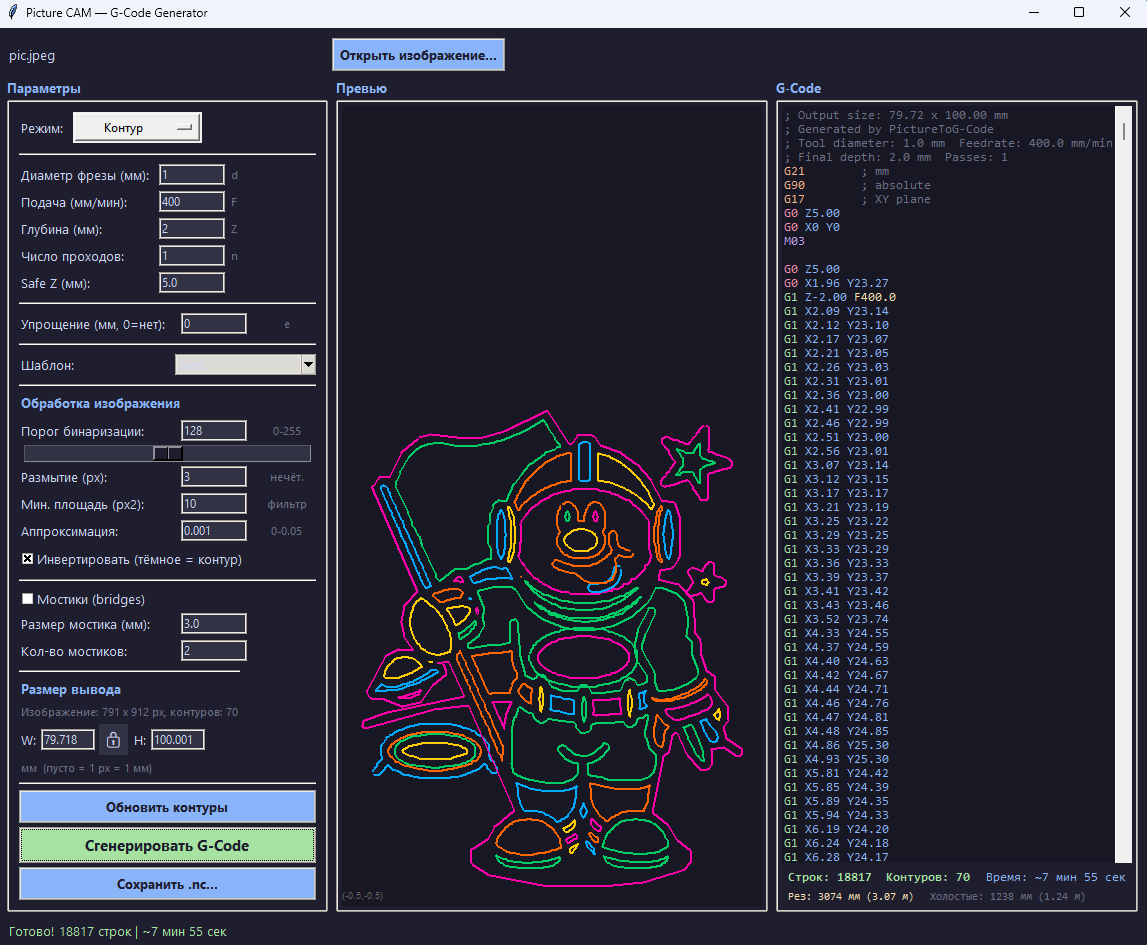
Task: Click Открыть изображение button
Action: [x=418, y=55]
